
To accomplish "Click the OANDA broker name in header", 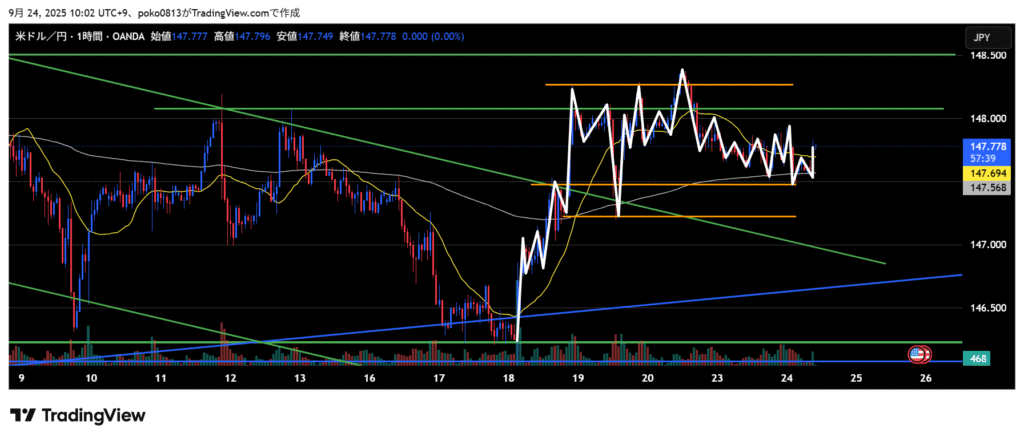I will click(x=125, y=37).
